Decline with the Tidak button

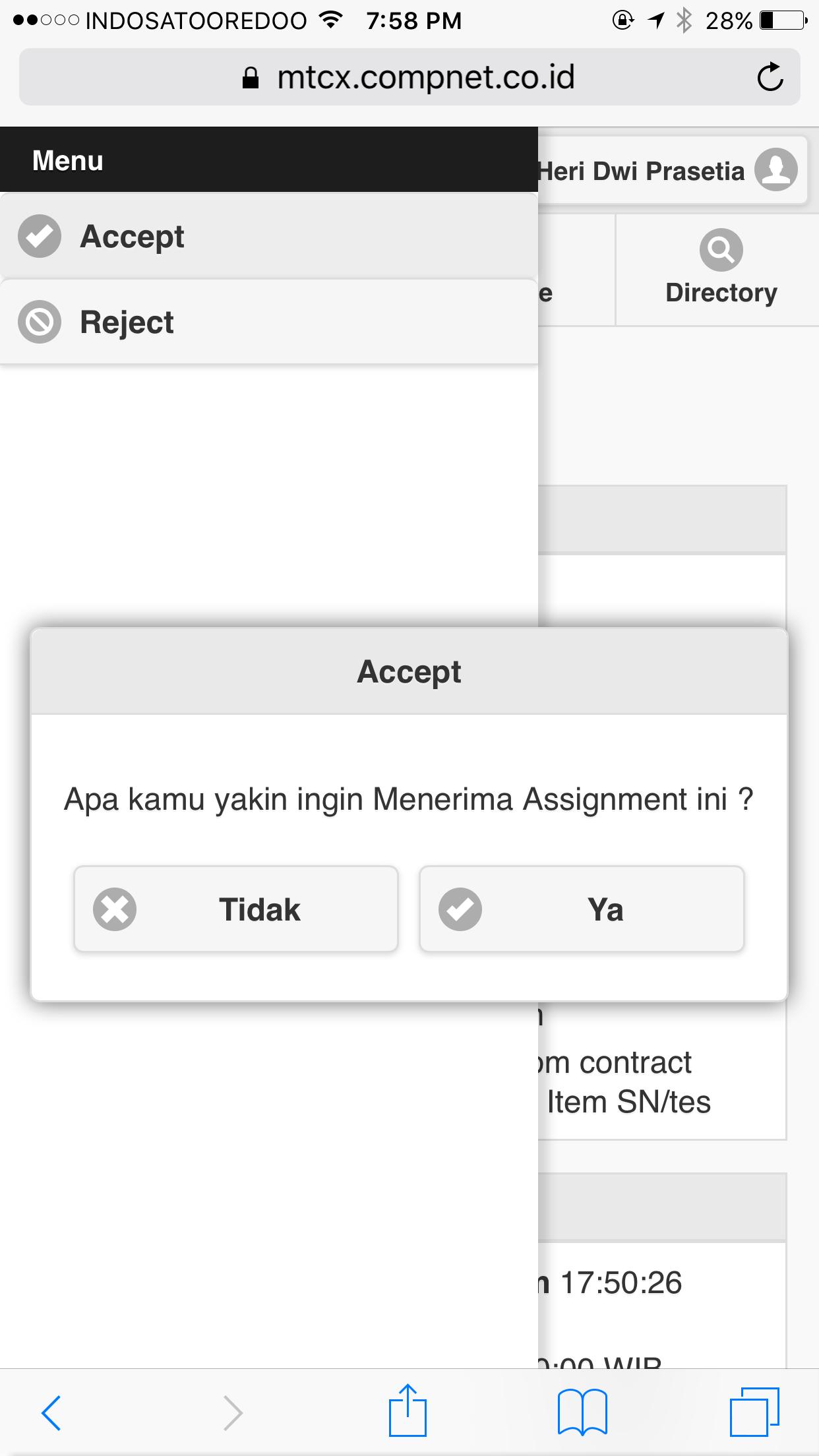tap(236, 909)
